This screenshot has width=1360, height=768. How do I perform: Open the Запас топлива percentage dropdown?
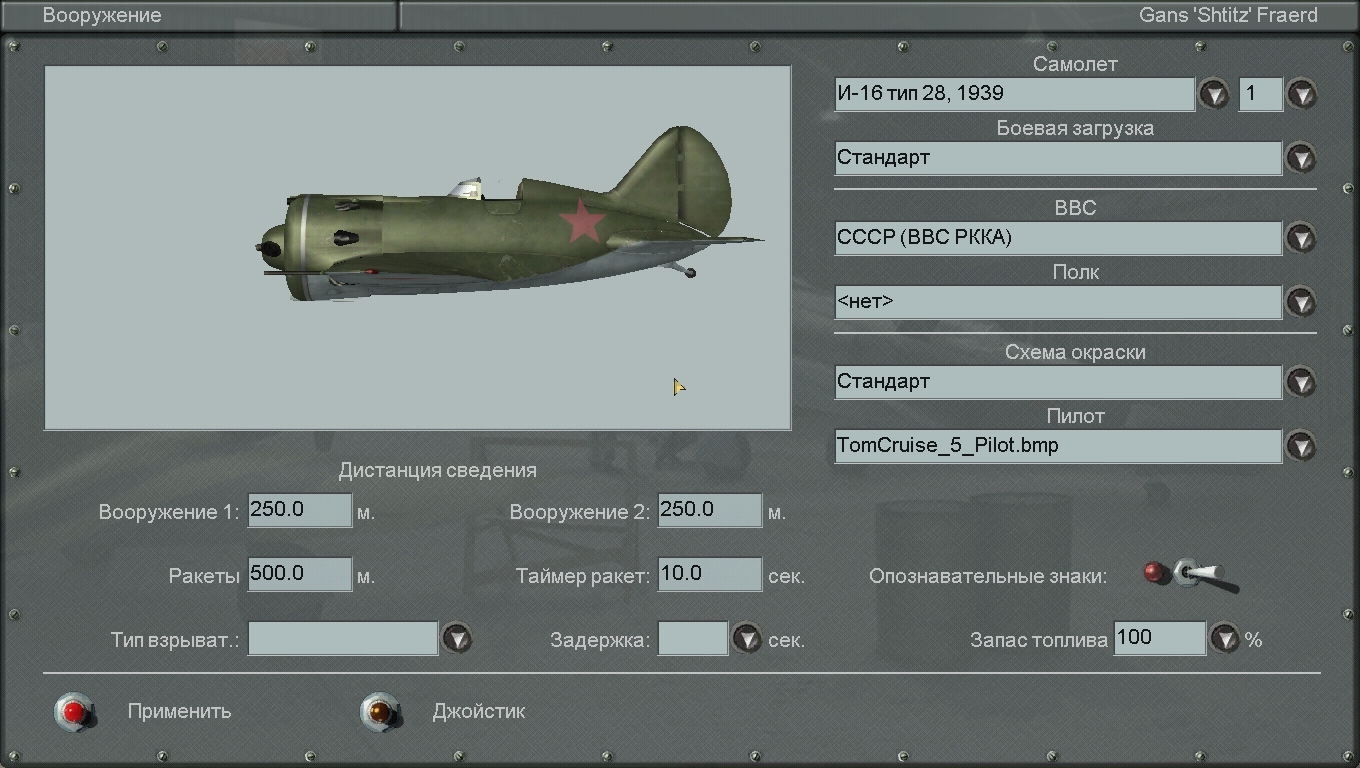(x=1225, y=638)
